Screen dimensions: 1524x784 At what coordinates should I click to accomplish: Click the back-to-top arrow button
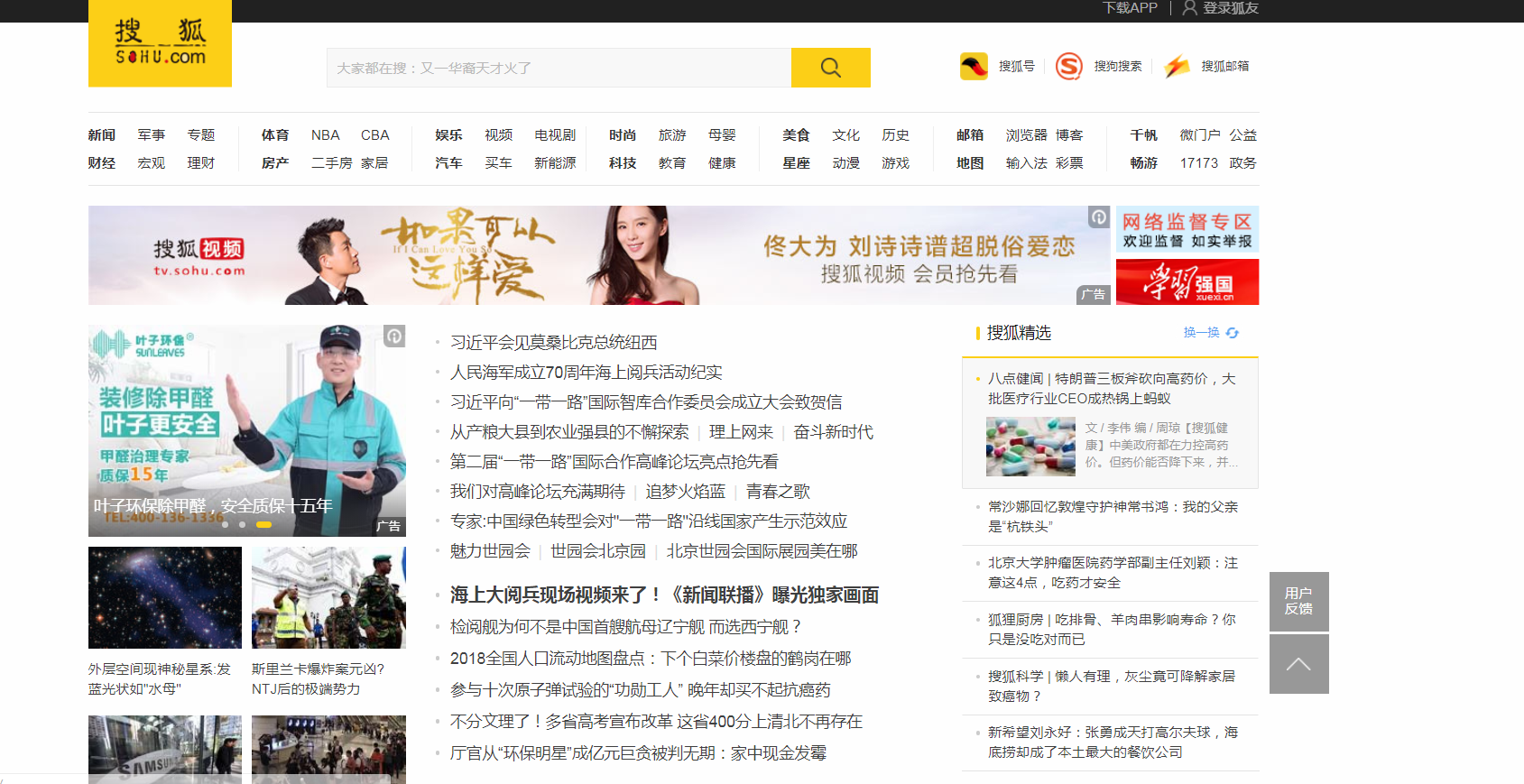1298,664
